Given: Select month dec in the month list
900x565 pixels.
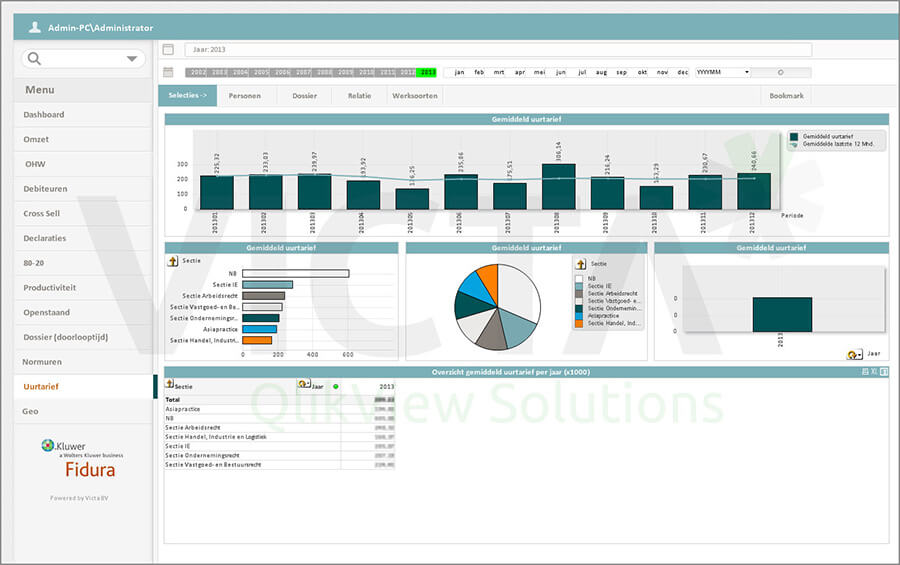Looking at the screenshot, I should 682,72.
